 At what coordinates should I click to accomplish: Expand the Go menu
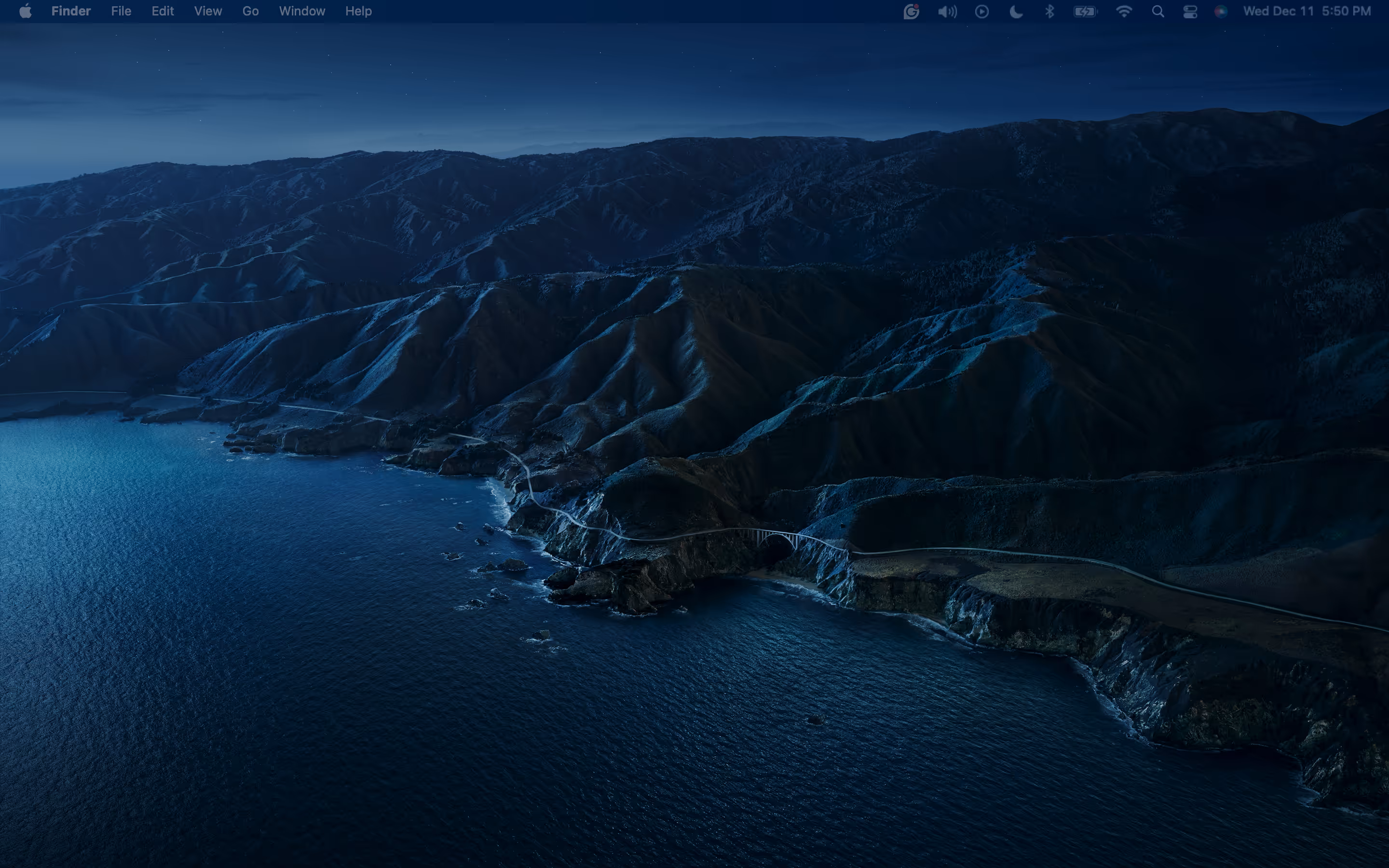point(250,11)
